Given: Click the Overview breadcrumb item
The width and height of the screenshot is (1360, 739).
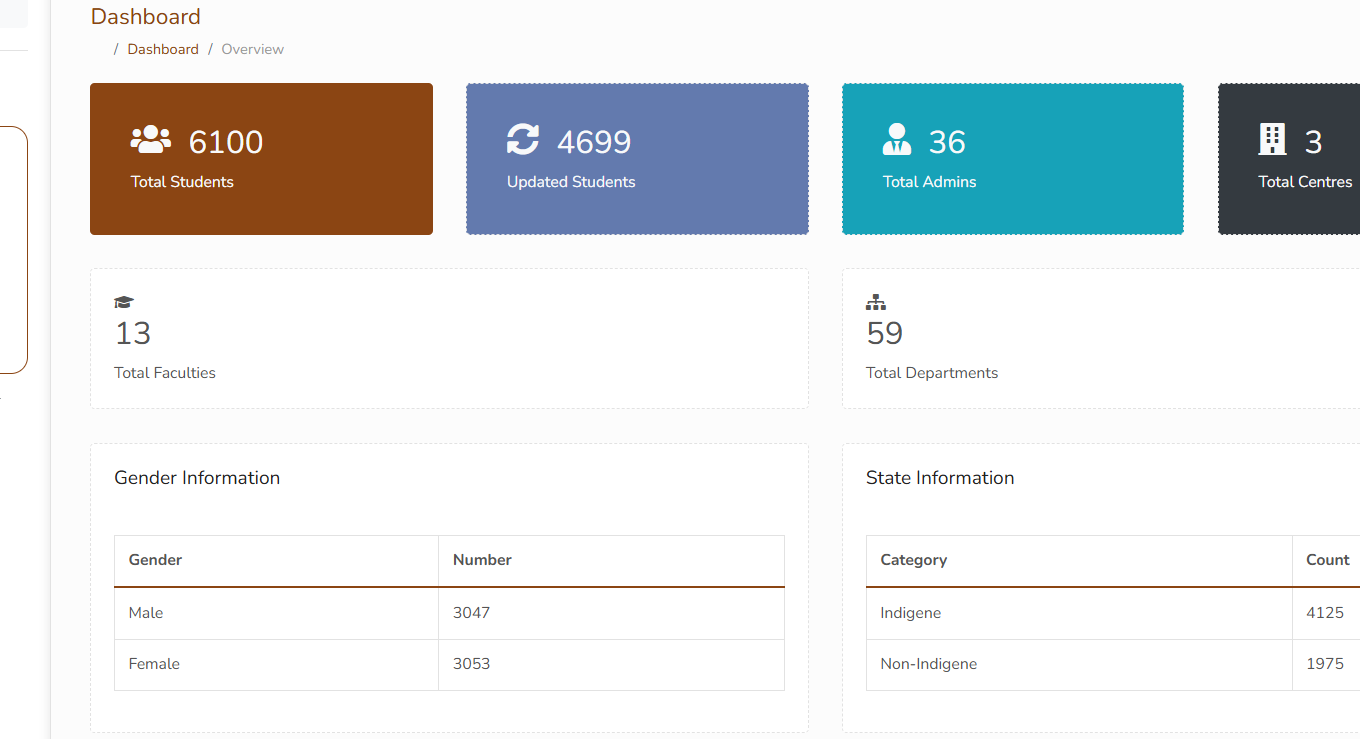Looking at the screenshot, I should coord(253,49).
